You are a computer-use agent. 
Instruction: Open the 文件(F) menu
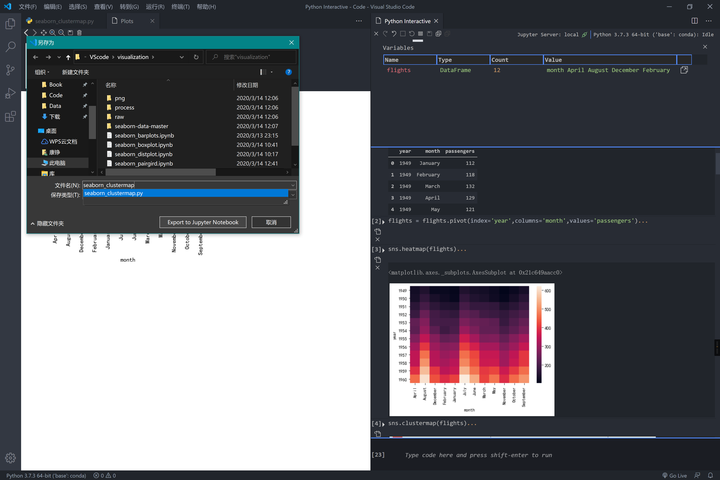pos(28,7)
